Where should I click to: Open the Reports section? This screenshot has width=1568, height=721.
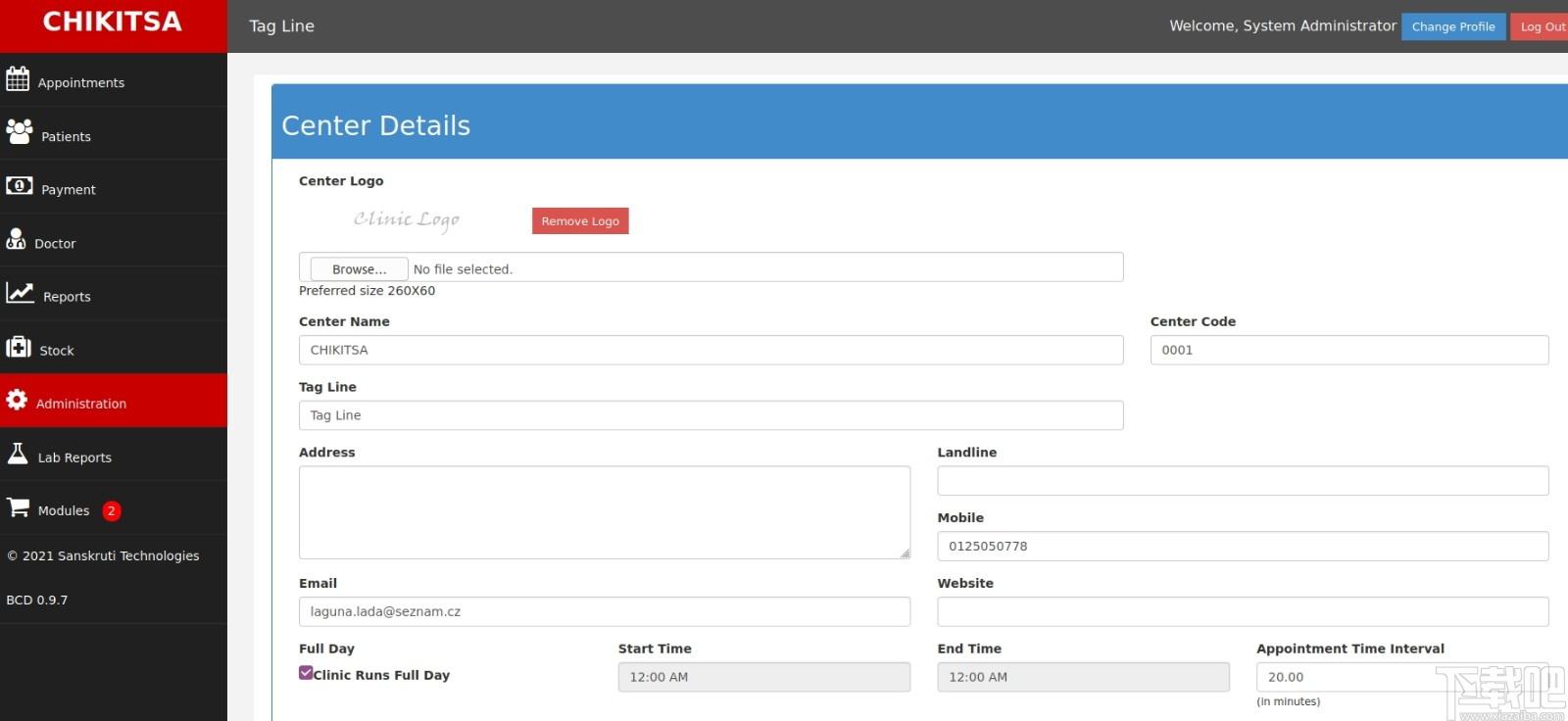pyautogui.click(x=114, y=294)
